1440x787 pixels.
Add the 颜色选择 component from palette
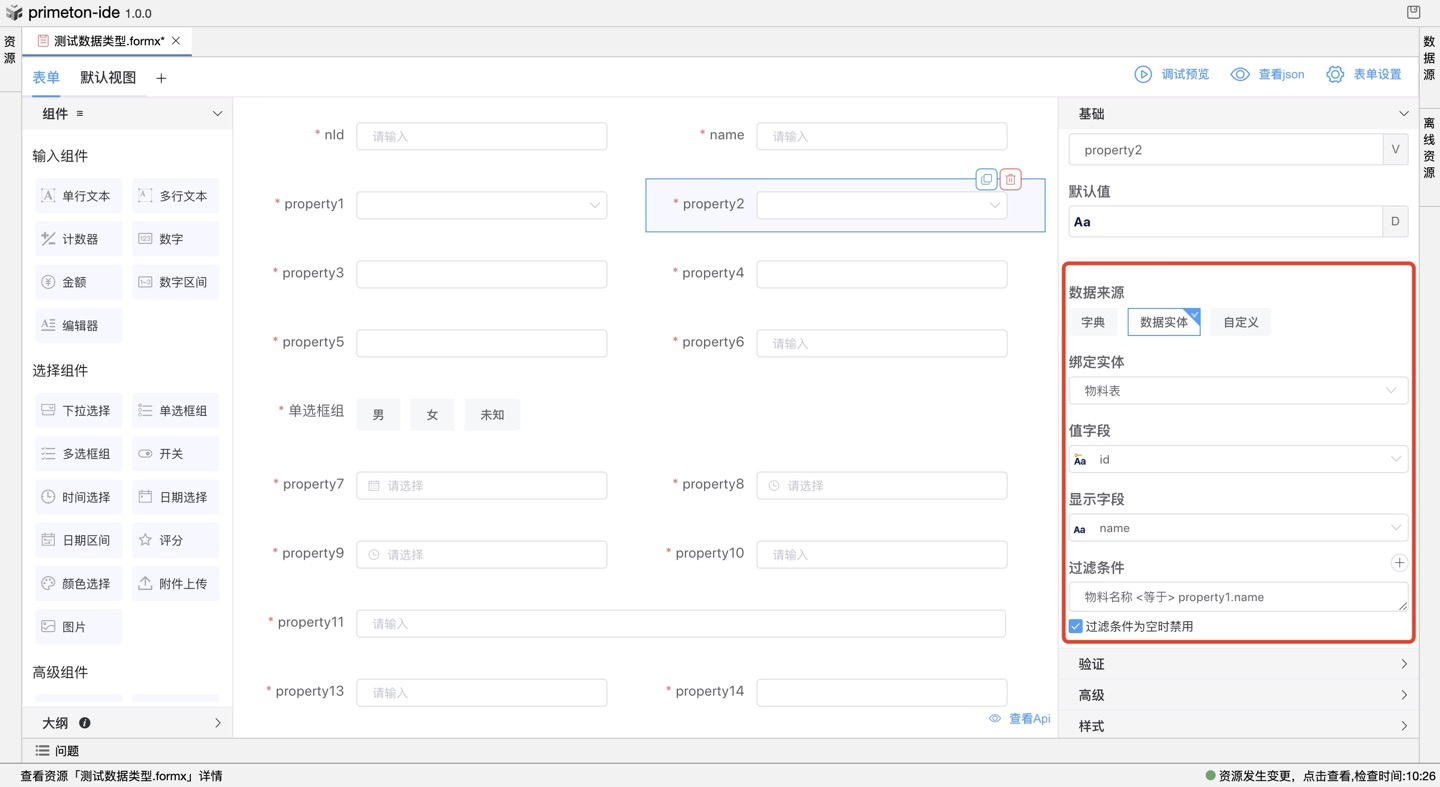coord(77,583)
